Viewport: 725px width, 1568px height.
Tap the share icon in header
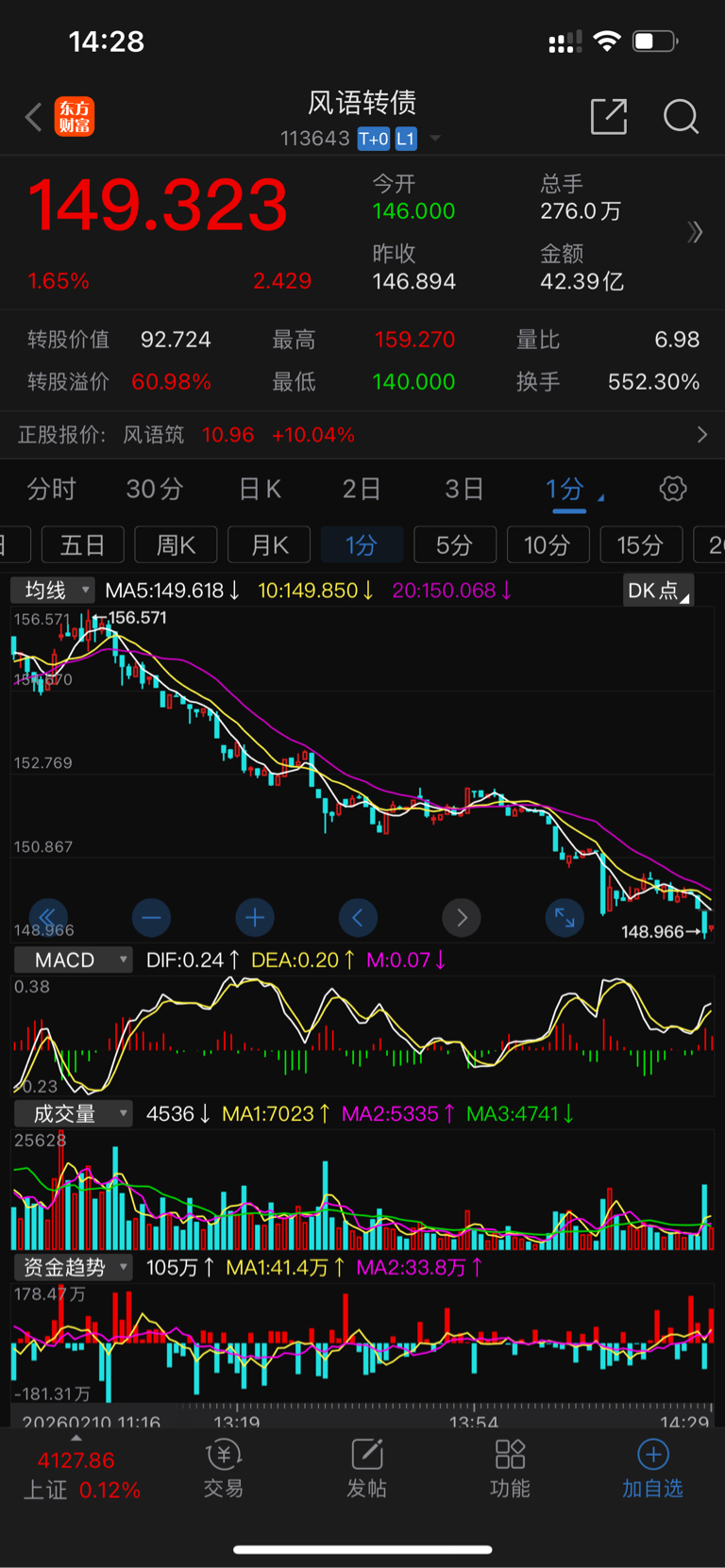[x=609, y=117]
